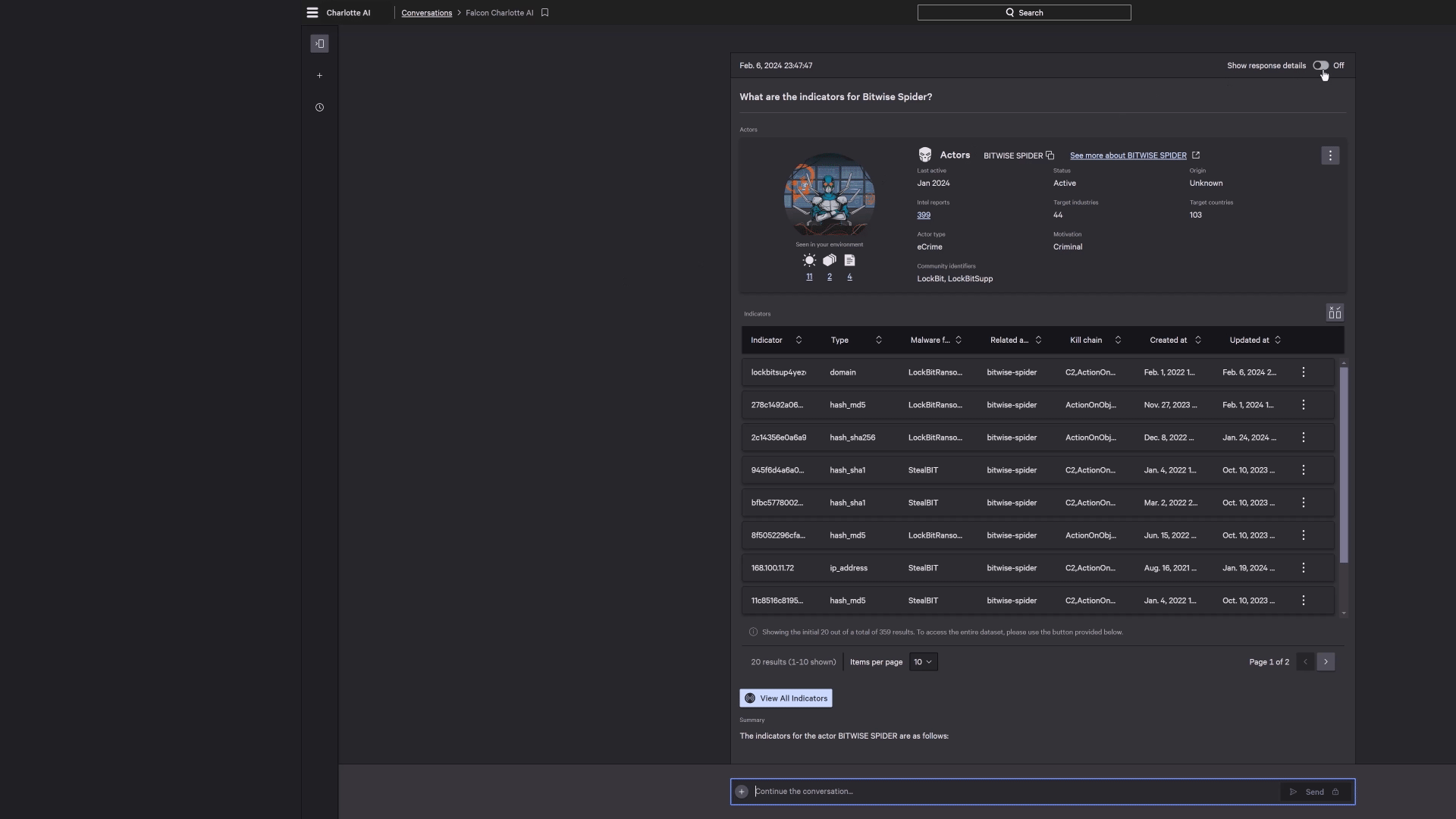This screenshot has height=819, width=1456.
Task: Sort table by Indicator column
Action: [799, 340]
